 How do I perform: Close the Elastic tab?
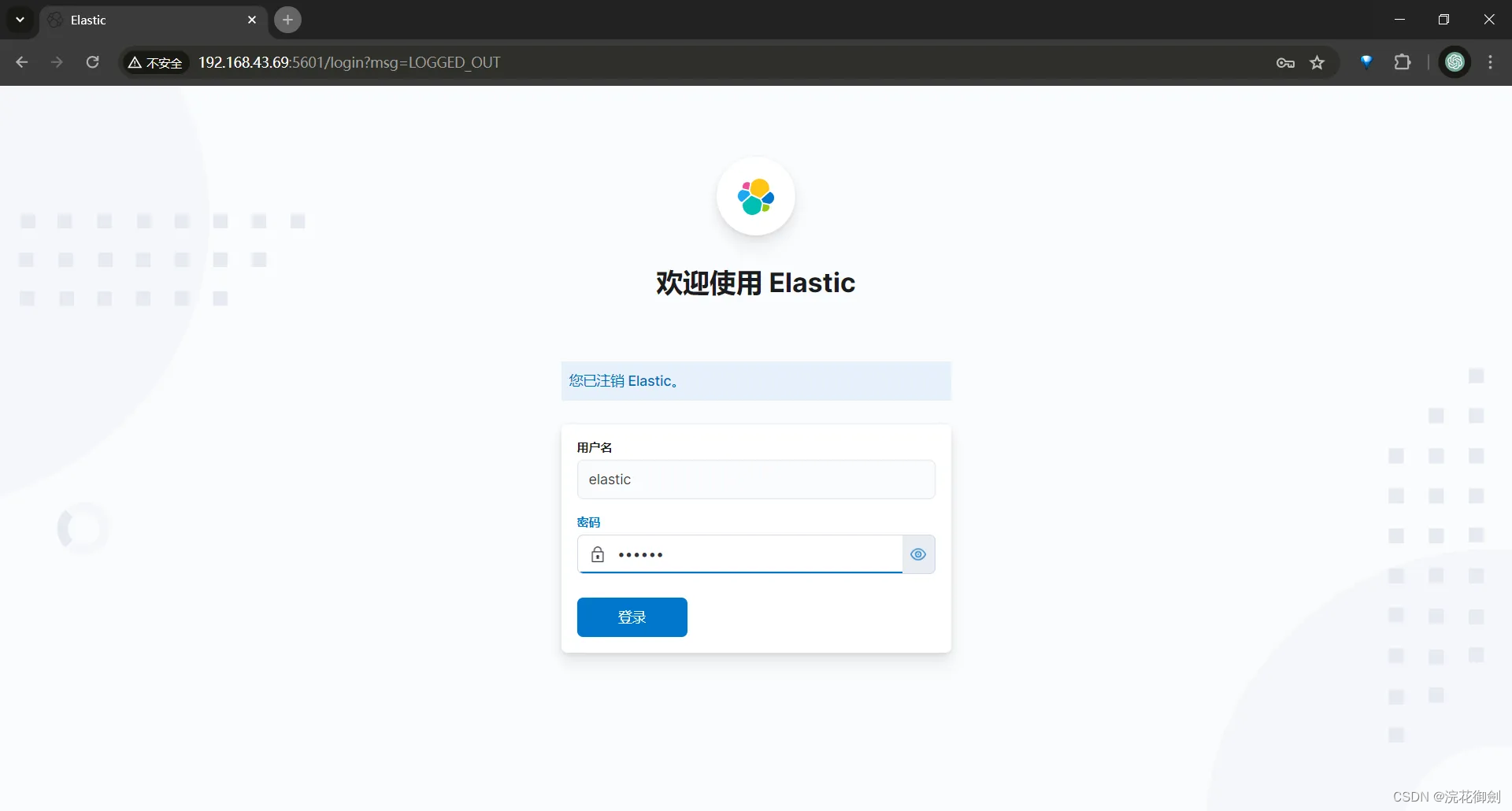252,20
